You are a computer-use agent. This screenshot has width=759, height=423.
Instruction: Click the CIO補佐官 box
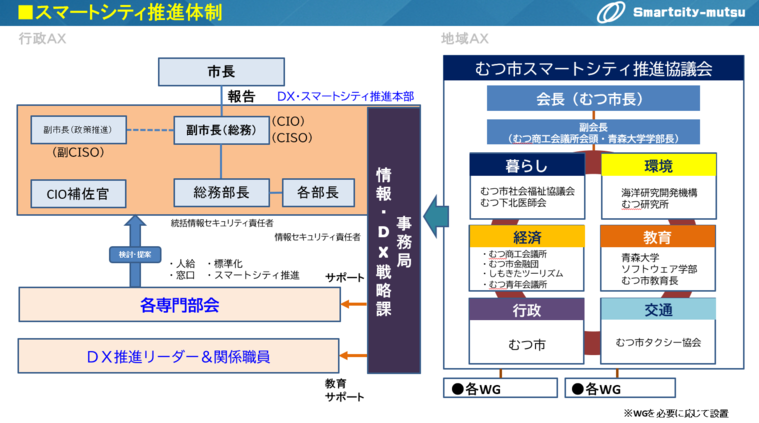(x=78, y=194)
